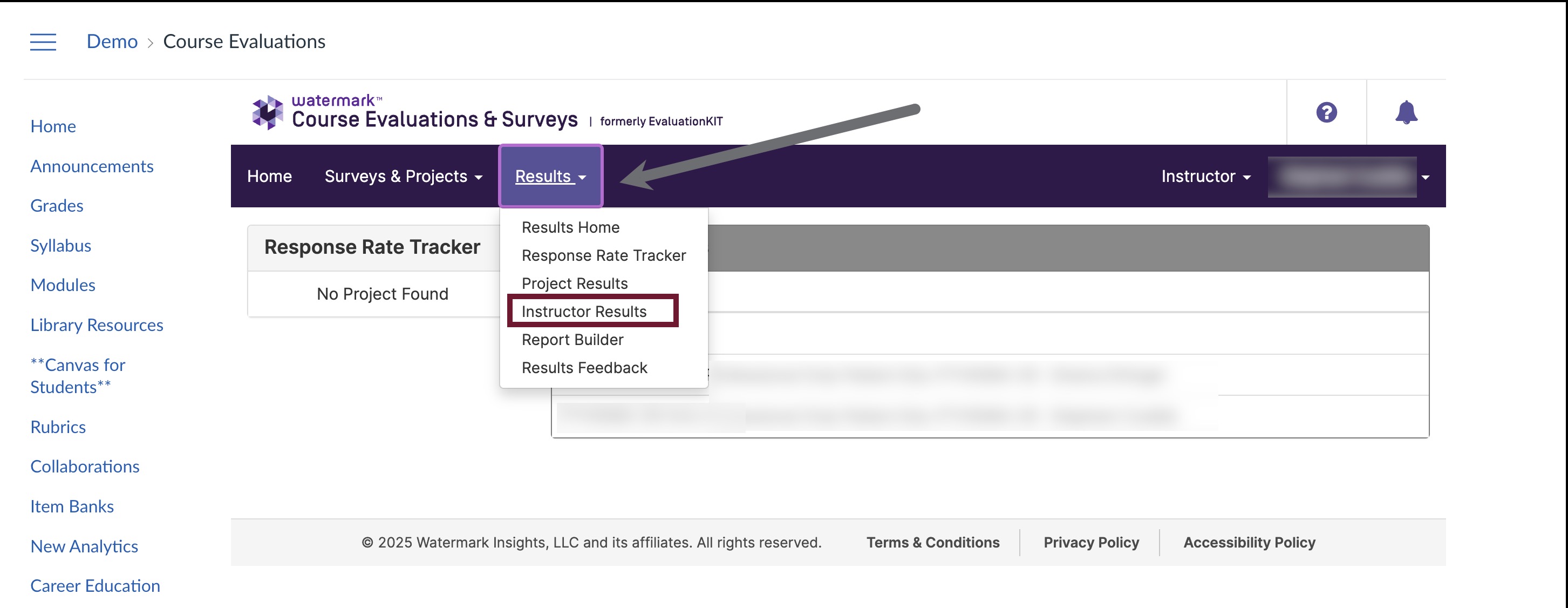Click Response Rate Tracker panel heading
The image size is (1568, 608).
pyautogui.click(x=372, y=247)
